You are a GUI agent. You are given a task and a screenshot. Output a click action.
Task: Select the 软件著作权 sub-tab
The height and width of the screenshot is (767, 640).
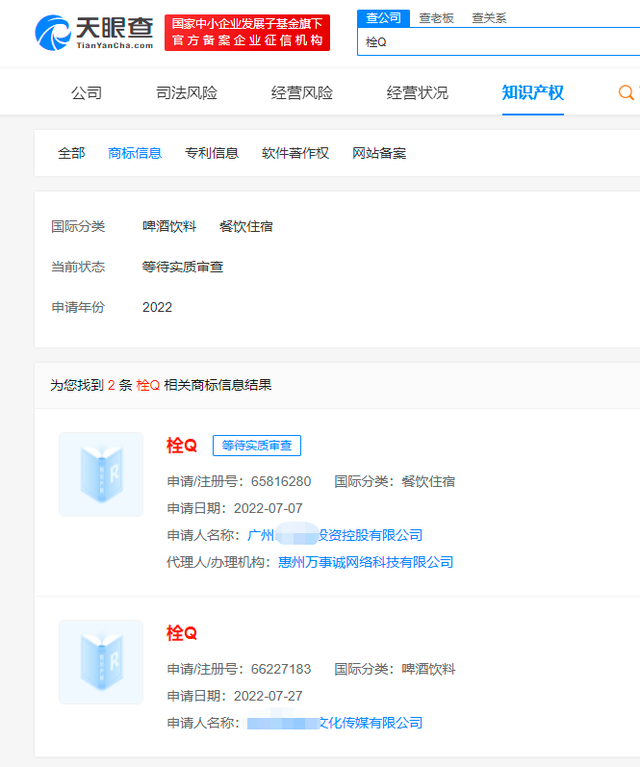click(x=295, y=153)
